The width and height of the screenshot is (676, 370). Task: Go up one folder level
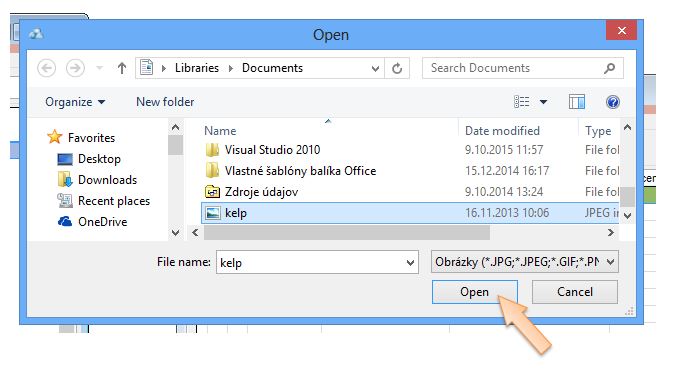[x=122, y=68]
